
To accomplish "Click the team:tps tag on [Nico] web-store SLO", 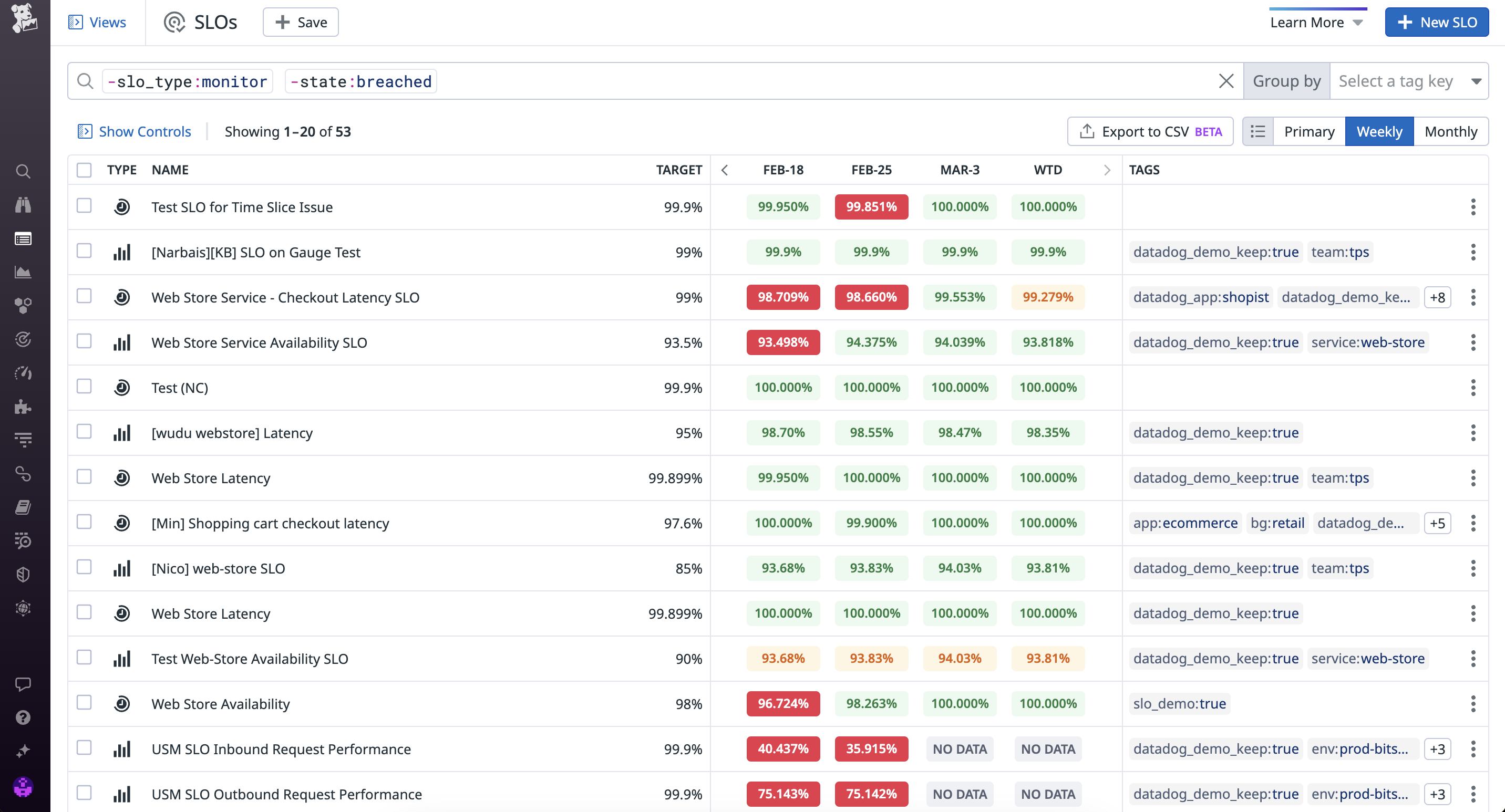I will 1339,568.
